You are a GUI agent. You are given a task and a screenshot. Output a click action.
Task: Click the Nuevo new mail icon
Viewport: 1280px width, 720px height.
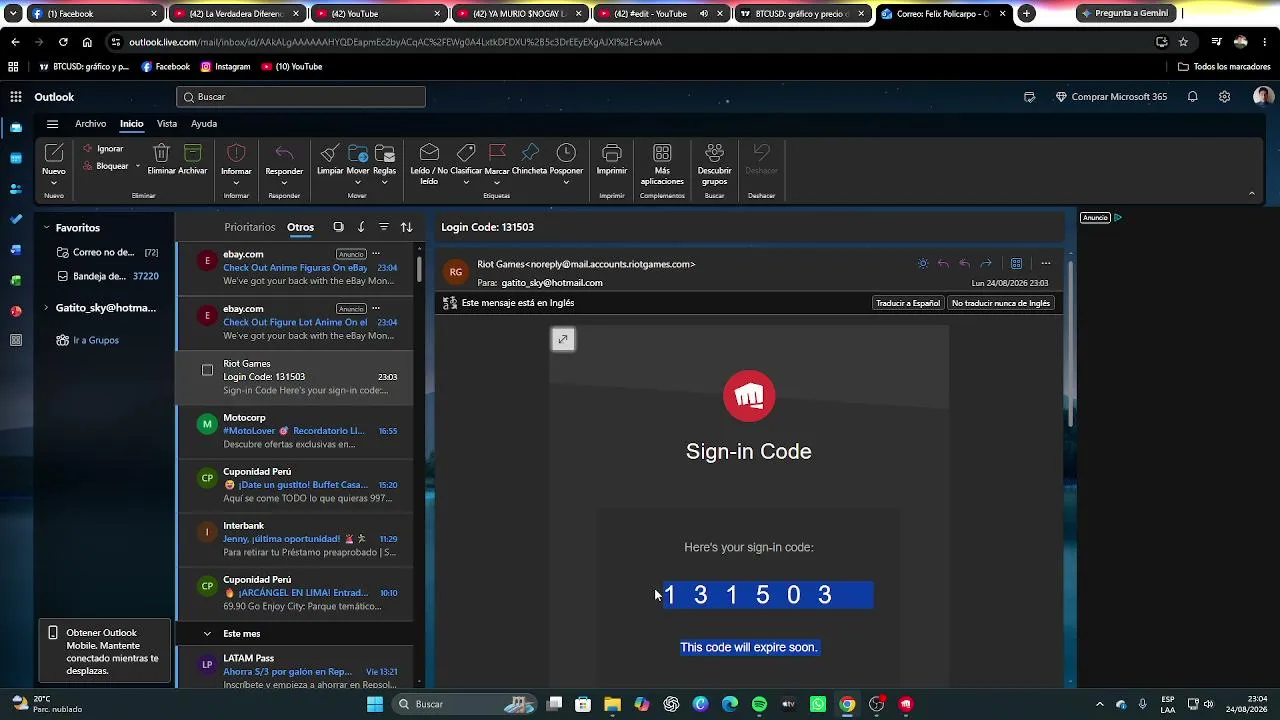pos(54,153)
